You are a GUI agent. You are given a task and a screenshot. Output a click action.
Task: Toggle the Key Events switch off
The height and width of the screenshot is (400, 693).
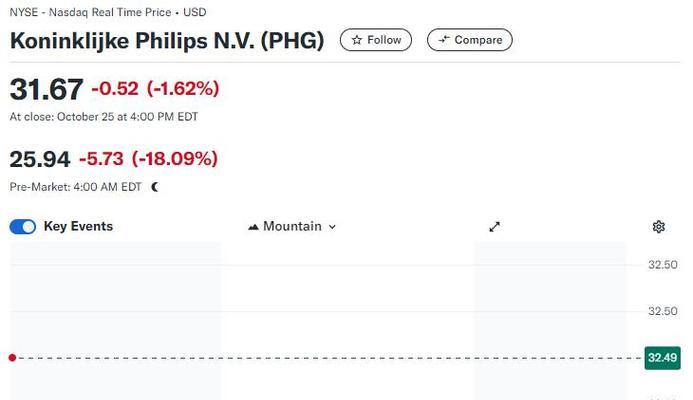click(x=23, y=226)
